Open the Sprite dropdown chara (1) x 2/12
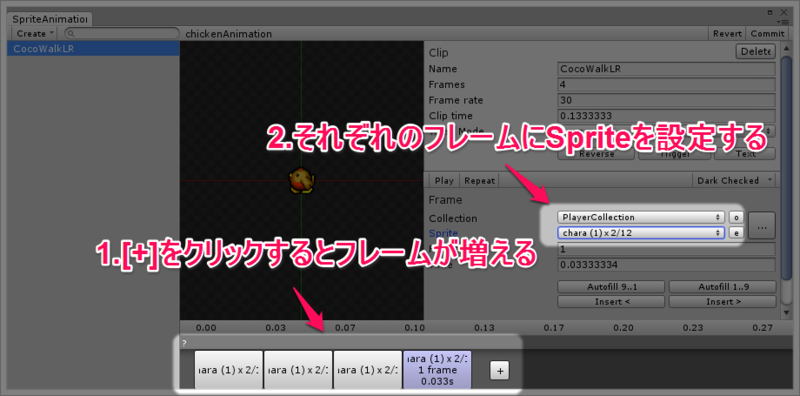 [x=641, y=233]
